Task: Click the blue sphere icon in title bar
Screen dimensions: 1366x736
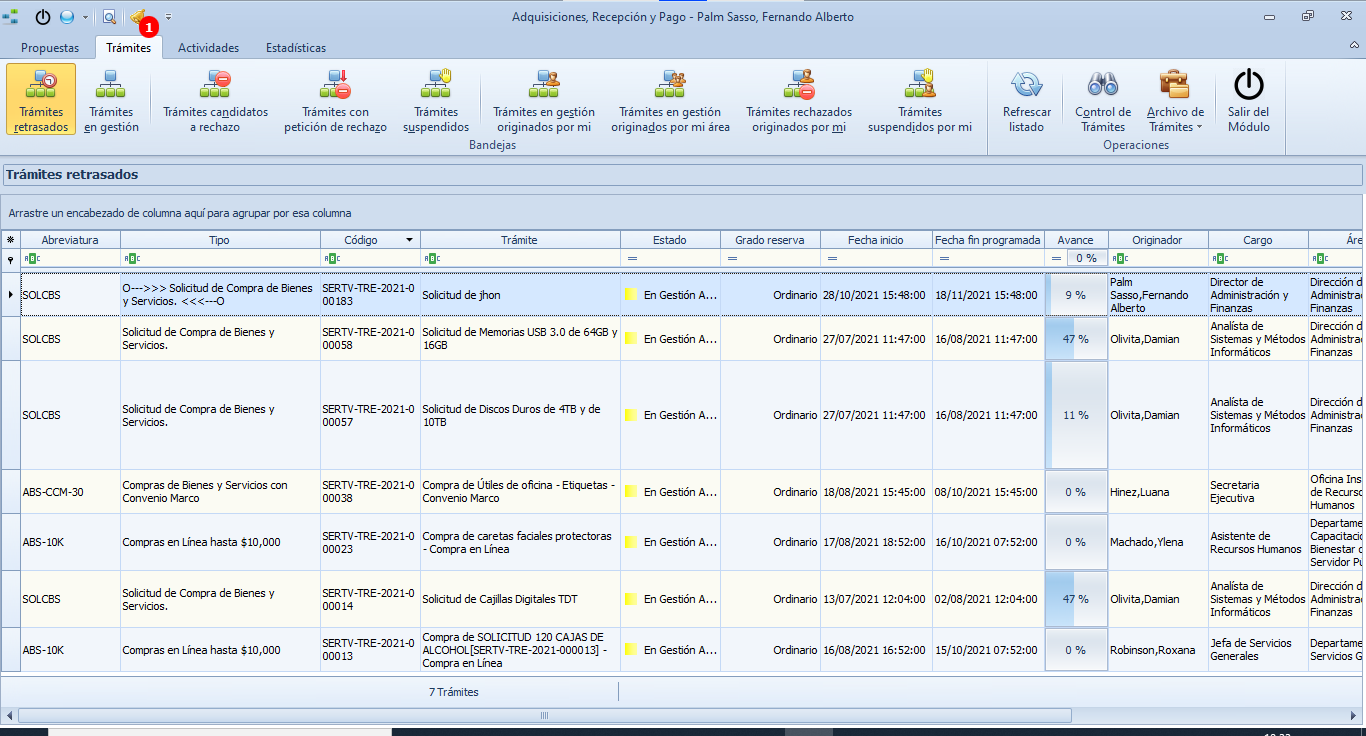Action: pyautogui.click(x=67, y=17)
